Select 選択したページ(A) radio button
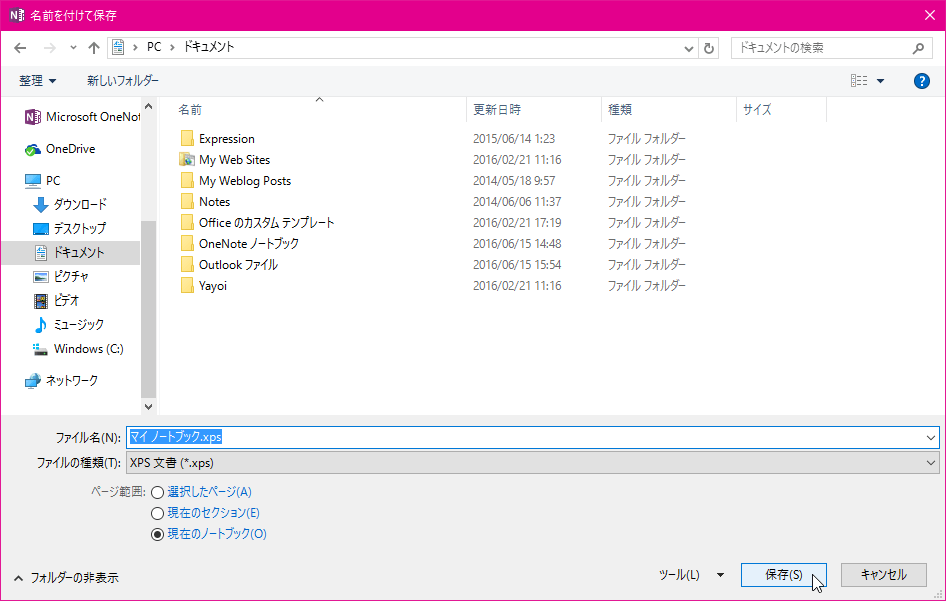The width and height of the screenshot is (946, 601). 157,492
